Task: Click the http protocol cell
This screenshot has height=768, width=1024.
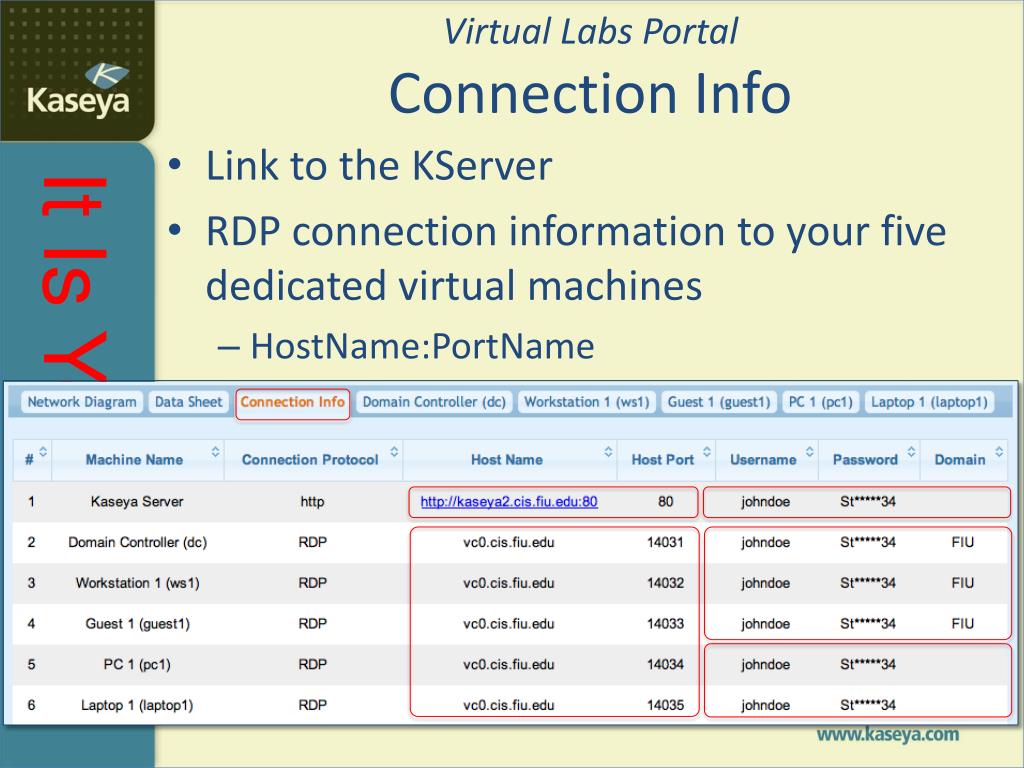Action: [x=312, y=502]
